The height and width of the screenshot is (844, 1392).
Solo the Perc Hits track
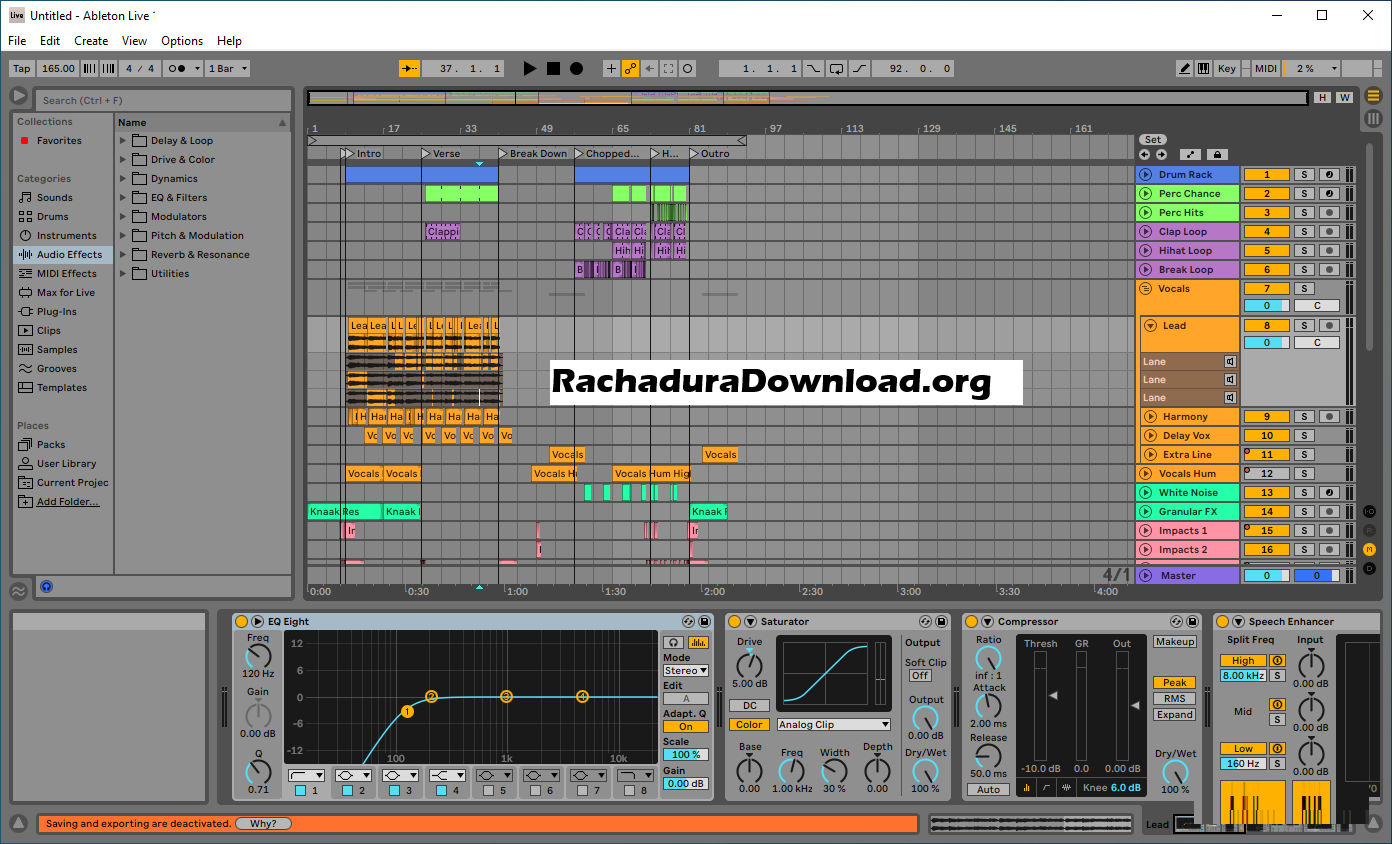point(1303,212)
